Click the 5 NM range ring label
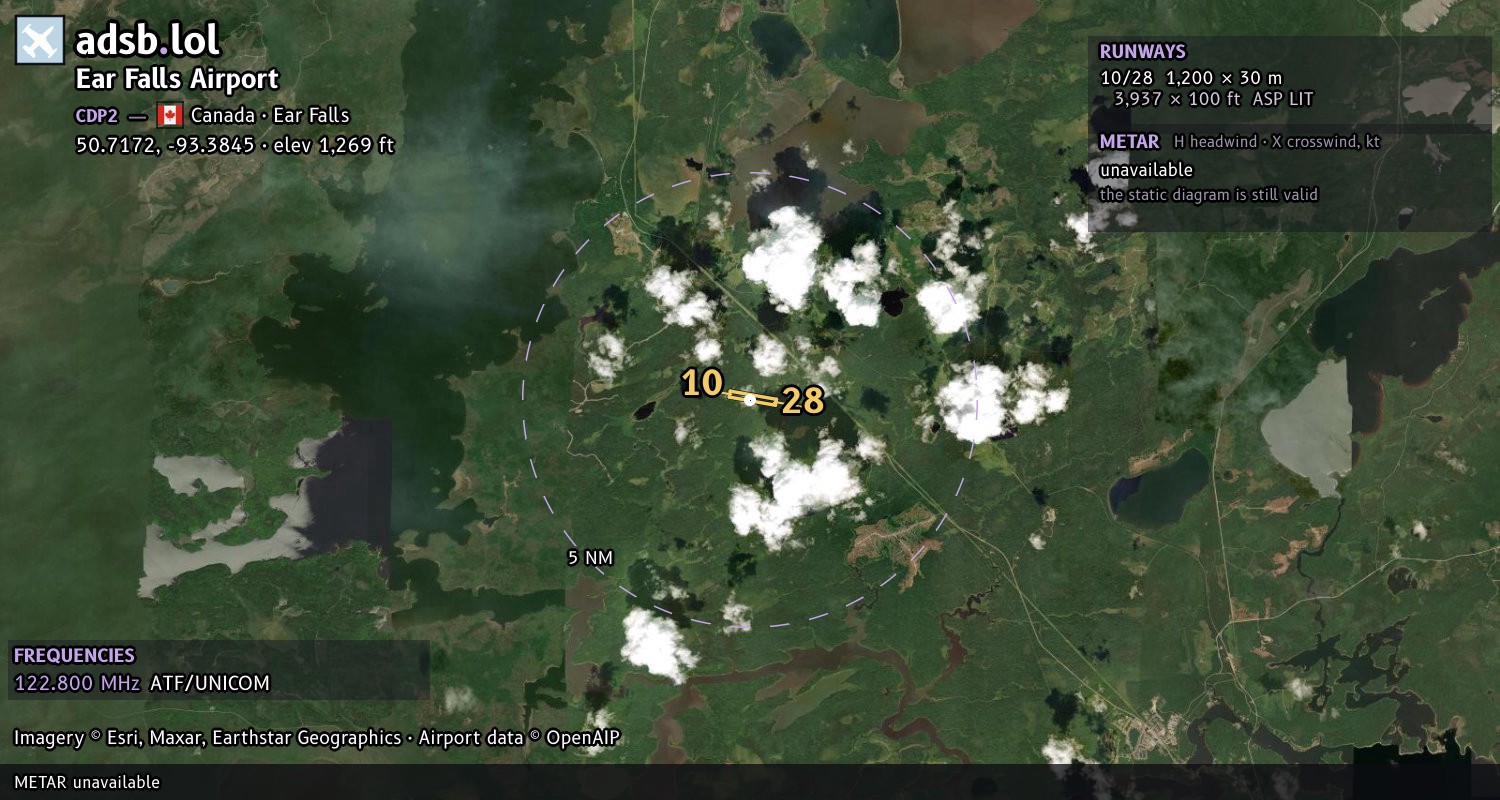The height and width of the screenshot is (800, 1500). (590, 558)
